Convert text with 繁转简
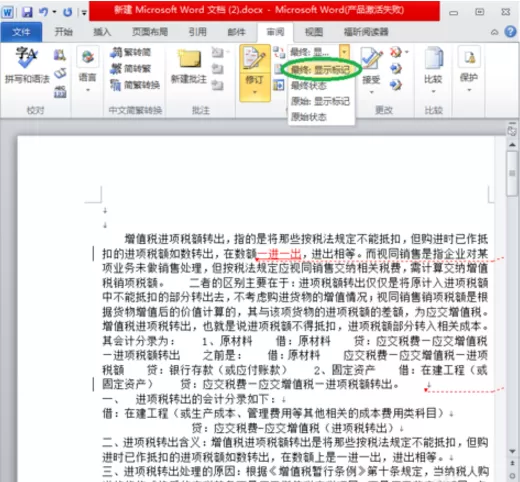The height and width of the screenshot is (482, 520). click(x=130, y=52)
